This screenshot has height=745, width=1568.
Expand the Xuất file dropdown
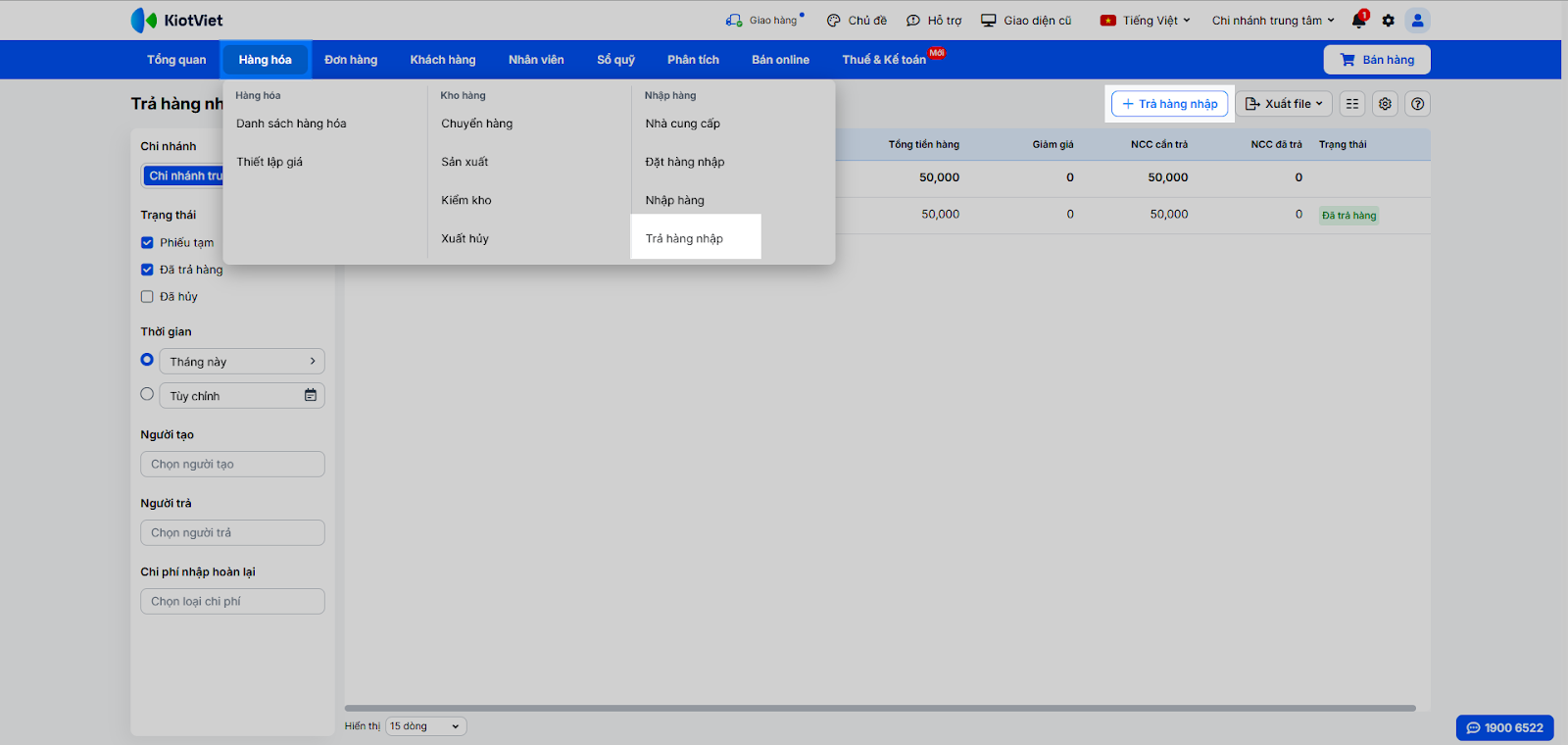point(1283,104)
